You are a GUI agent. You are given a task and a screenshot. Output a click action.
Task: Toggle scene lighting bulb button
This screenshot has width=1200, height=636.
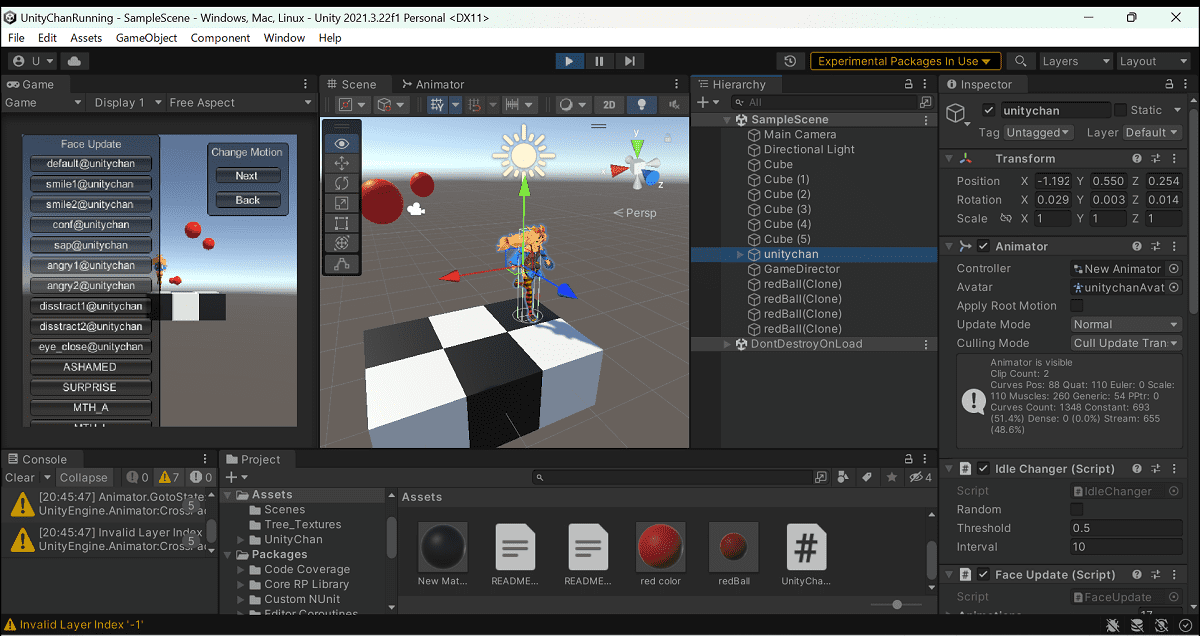(x=641, y=104)
